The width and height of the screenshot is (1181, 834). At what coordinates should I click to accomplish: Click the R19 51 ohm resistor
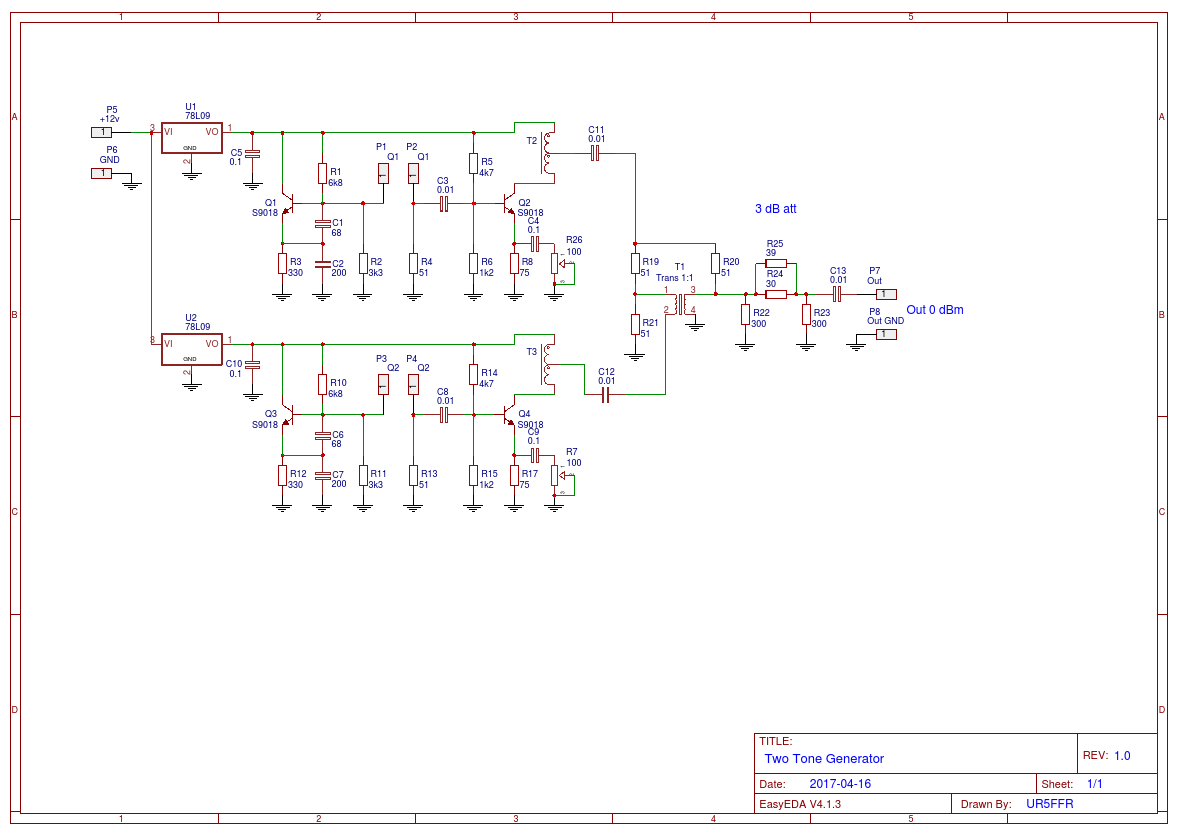pyautogui.click(x=635, y=263)
